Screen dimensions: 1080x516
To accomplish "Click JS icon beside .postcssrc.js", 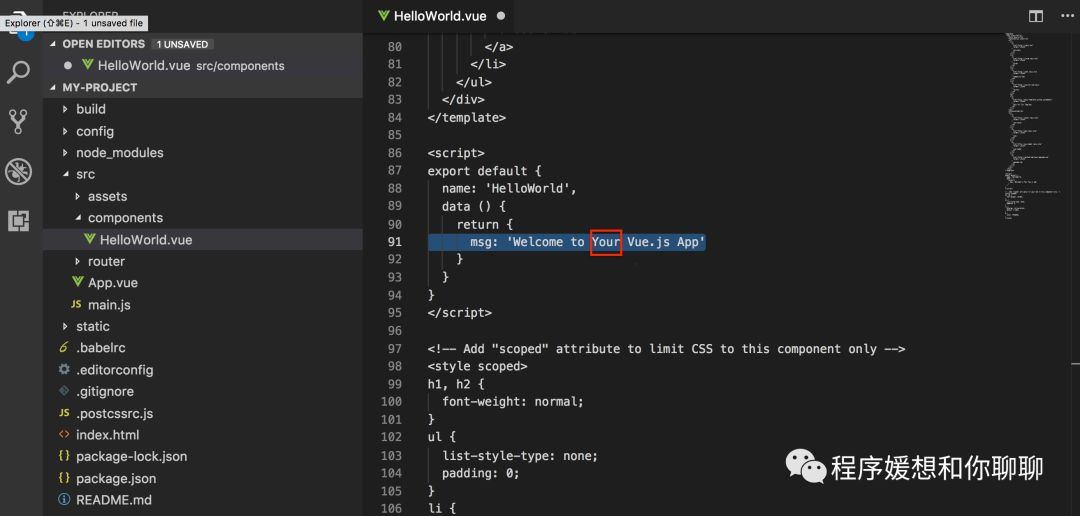I will click(x=65, y=413).
